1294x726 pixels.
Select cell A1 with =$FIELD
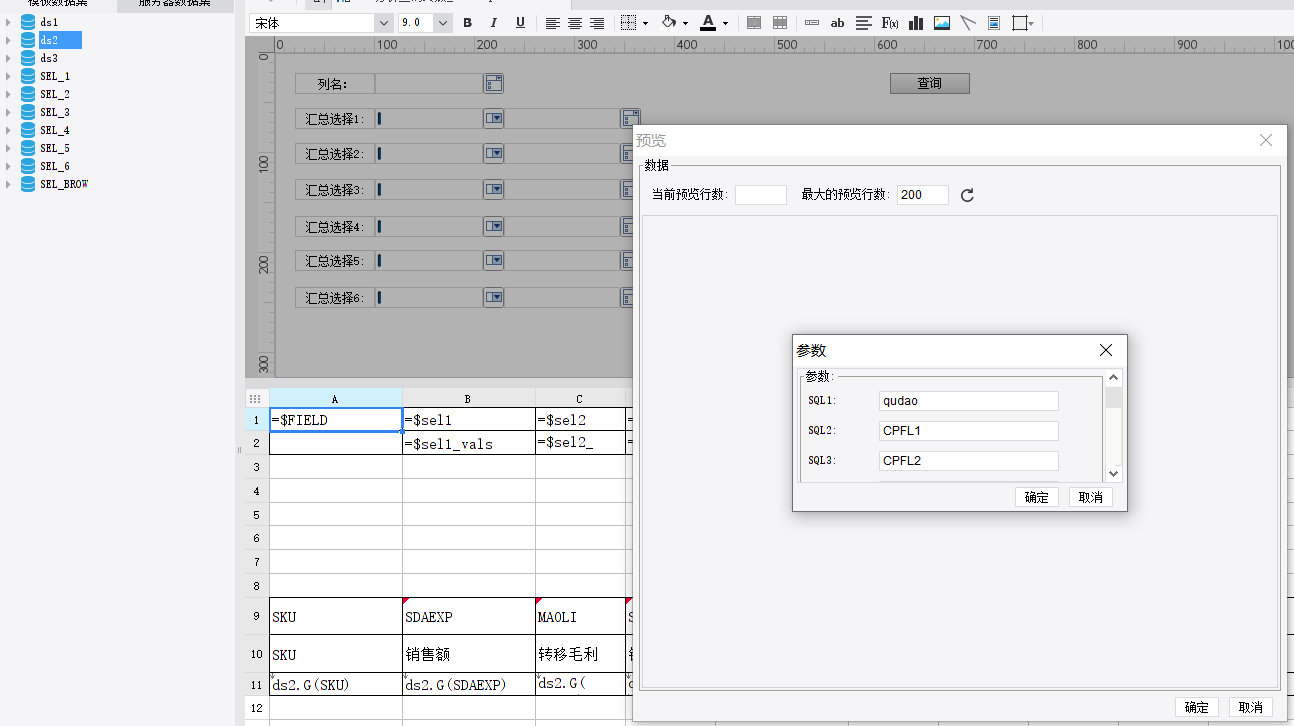(336, 420)
